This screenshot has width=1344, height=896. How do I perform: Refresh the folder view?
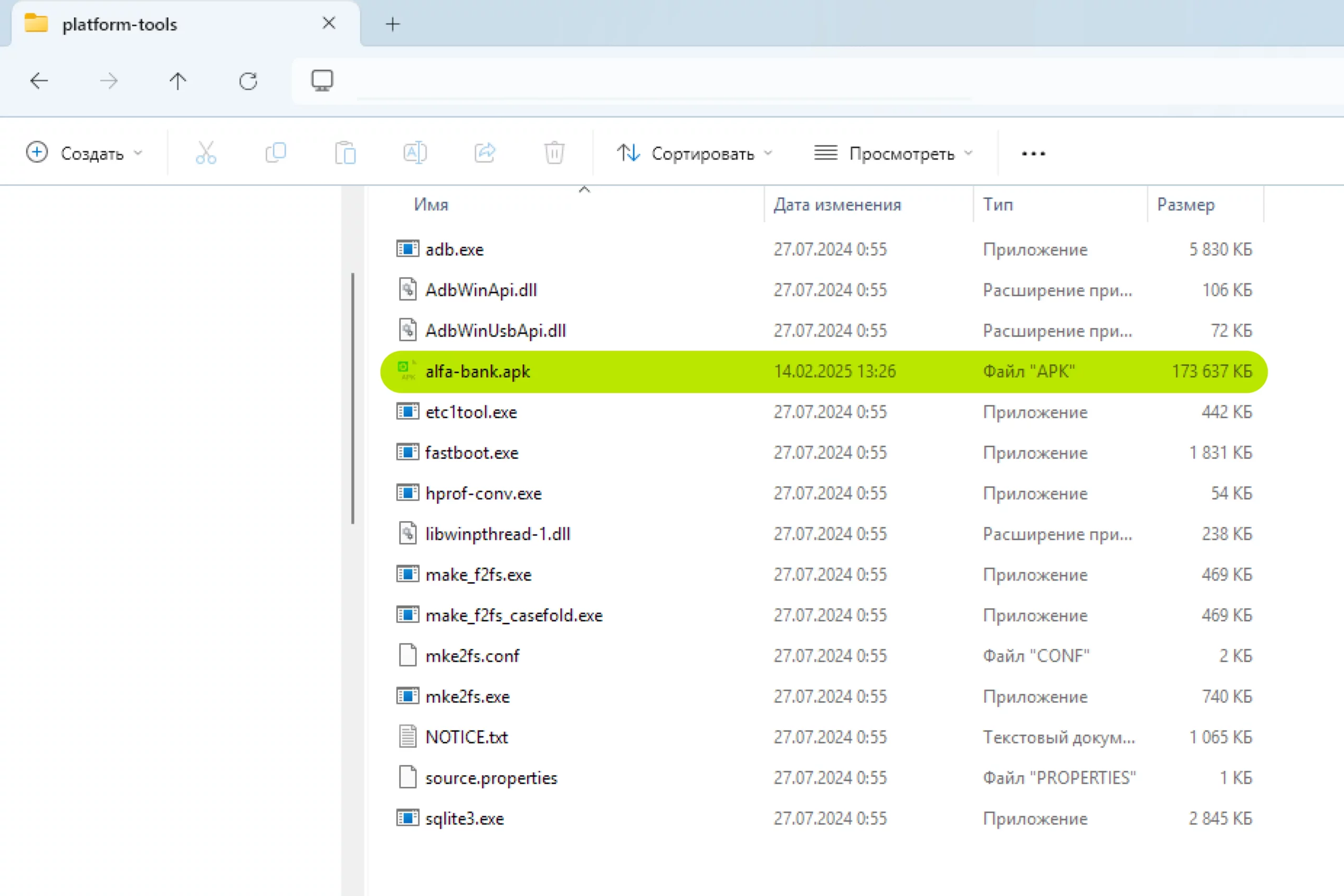(x=248, y=81)
